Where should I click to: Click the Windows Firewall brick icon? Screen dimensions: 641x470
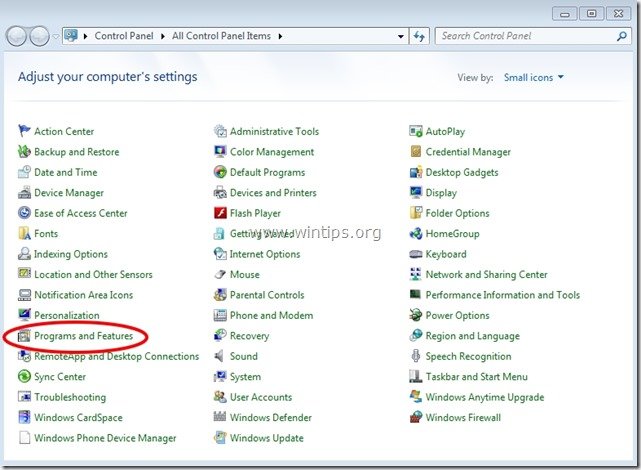416,417
